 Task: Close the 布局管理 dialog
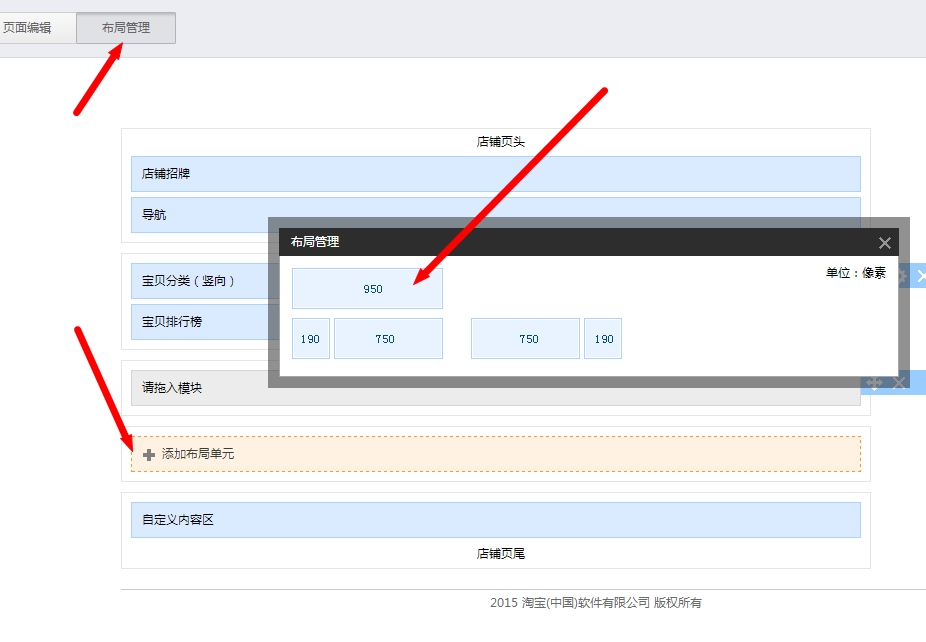884,242
